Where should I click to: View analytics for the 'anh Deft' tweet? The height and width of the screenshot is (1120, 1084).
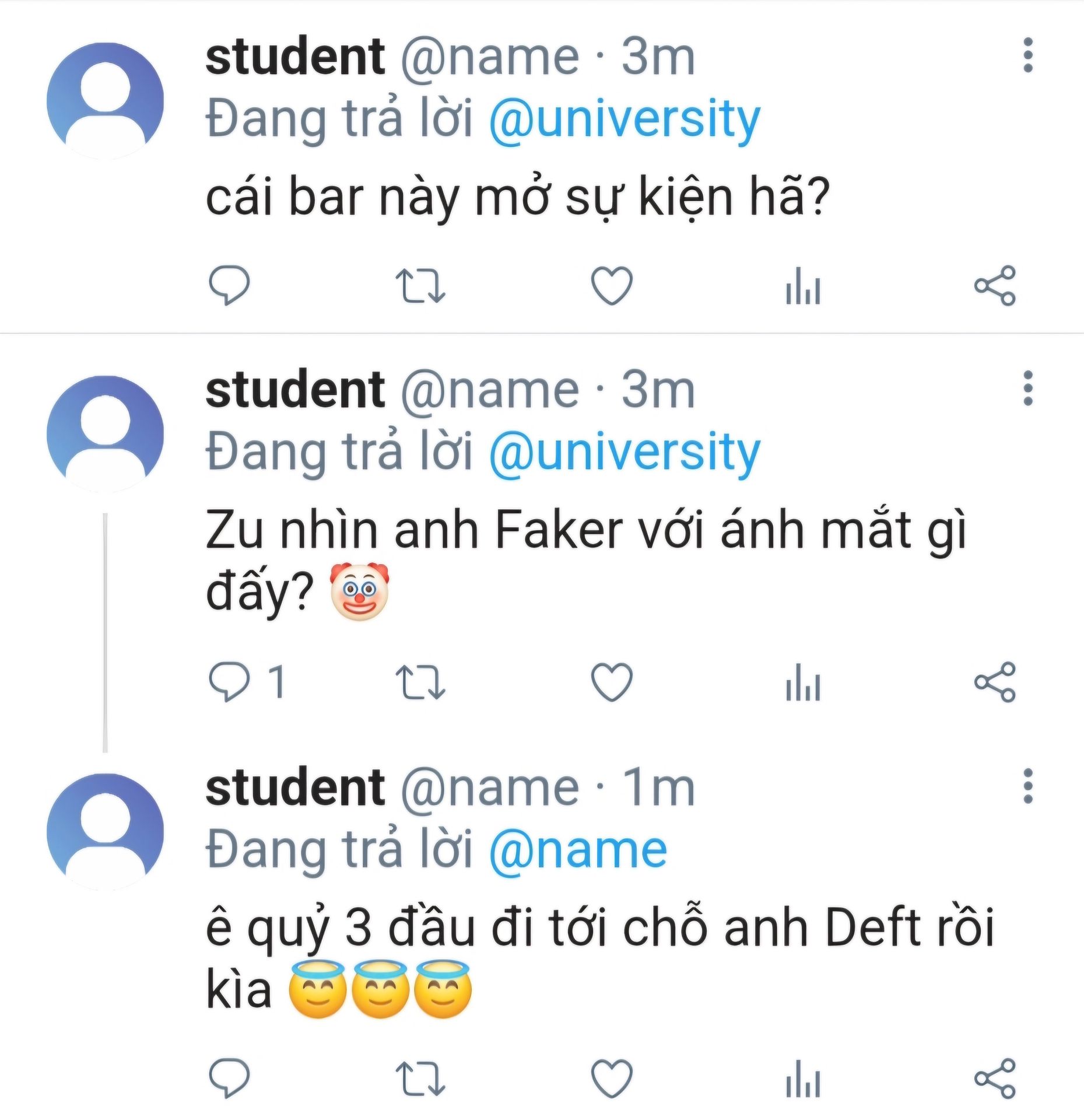(x=803, y=1078)
